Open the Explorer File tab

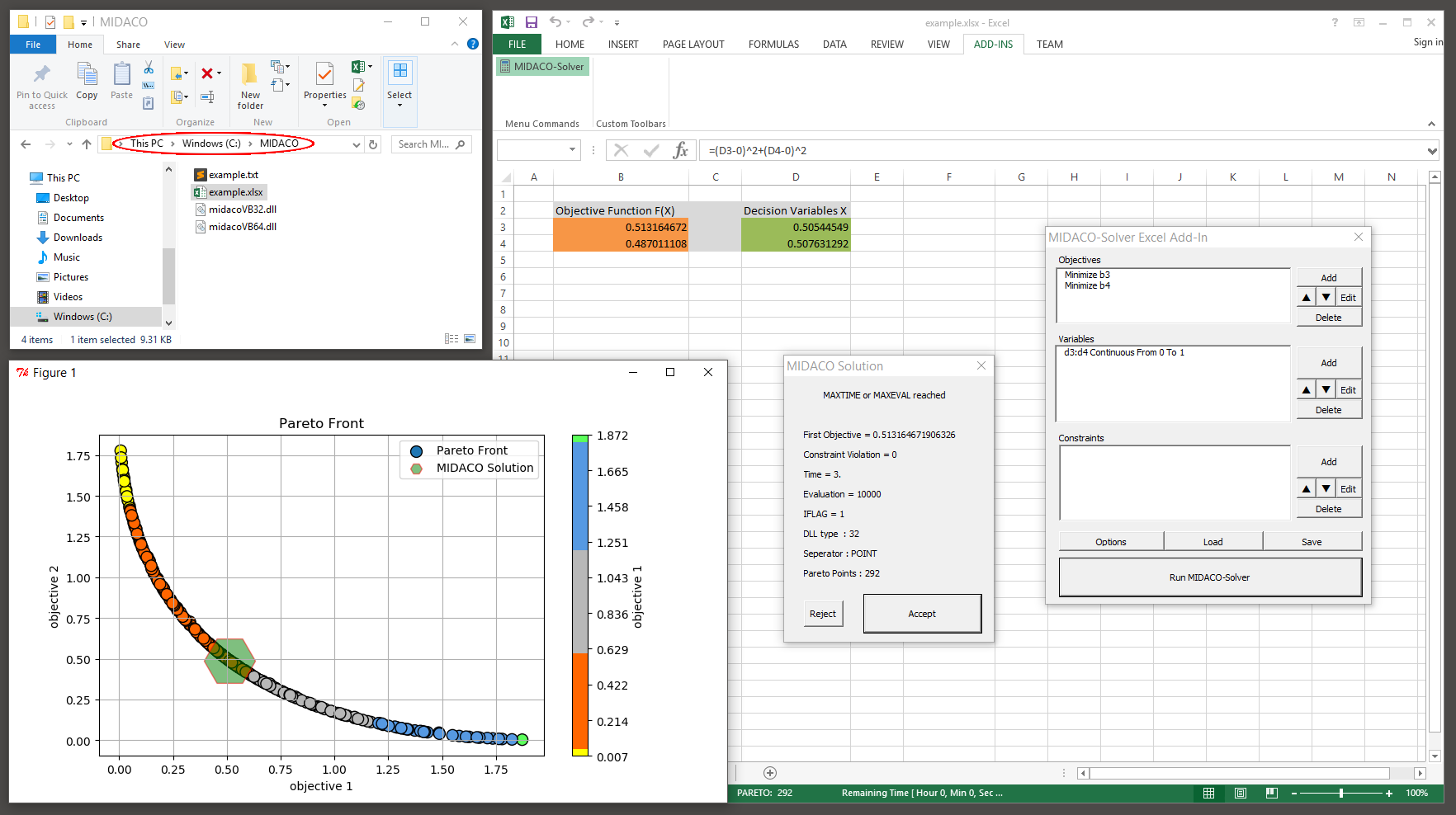click(x=33, y=45)
